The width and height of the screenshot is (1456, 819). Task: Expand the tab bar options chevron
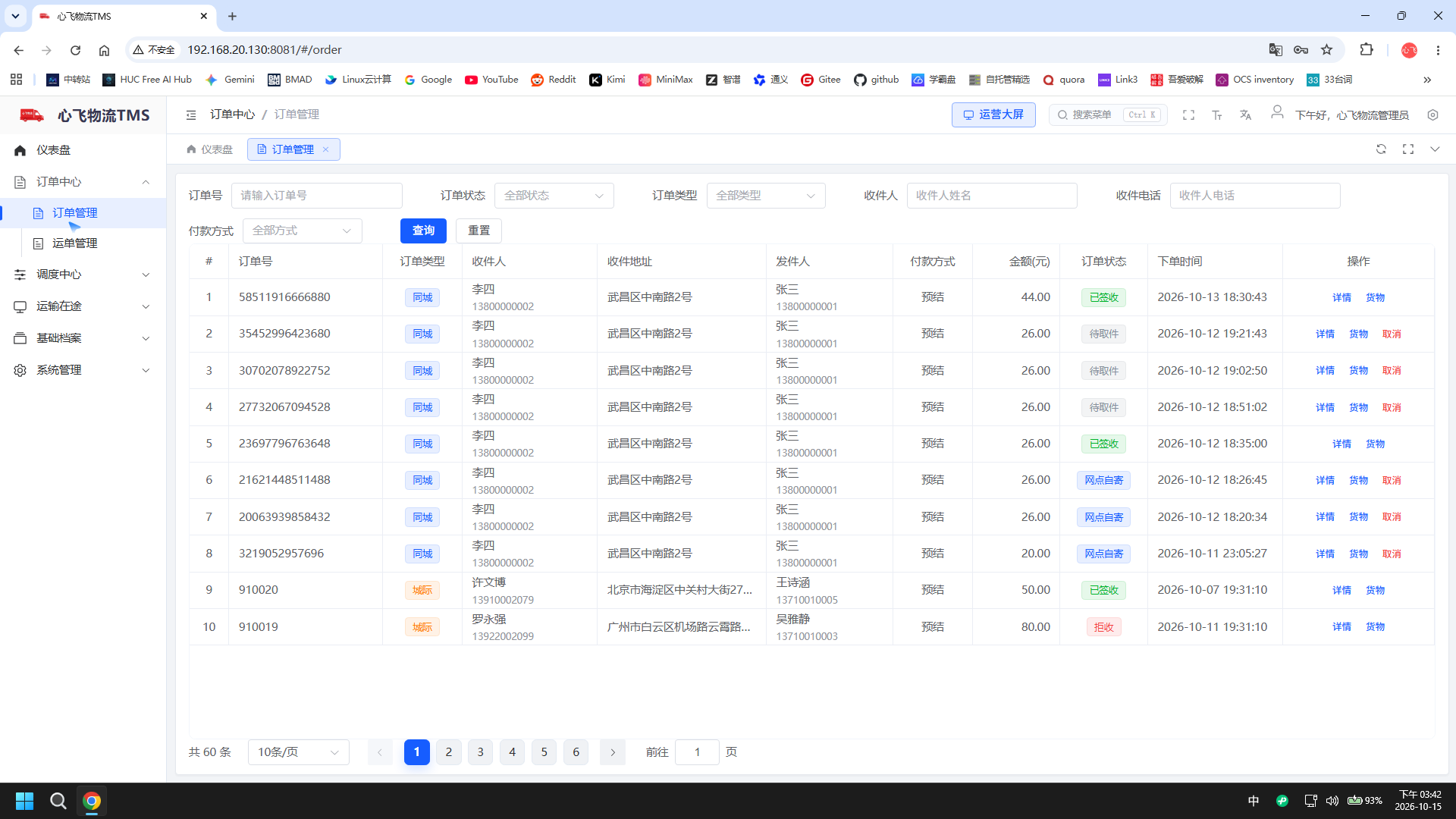point(1435,149)
